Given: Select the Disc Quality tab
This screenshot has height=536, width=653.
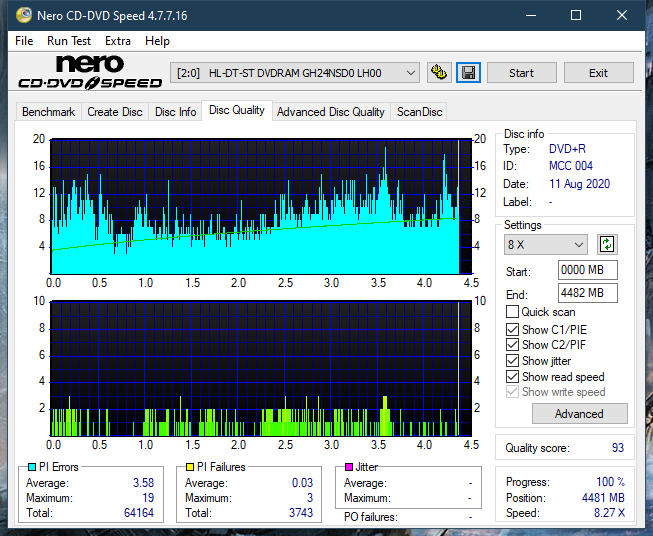Looking at the screenshot, I should 237,110.
